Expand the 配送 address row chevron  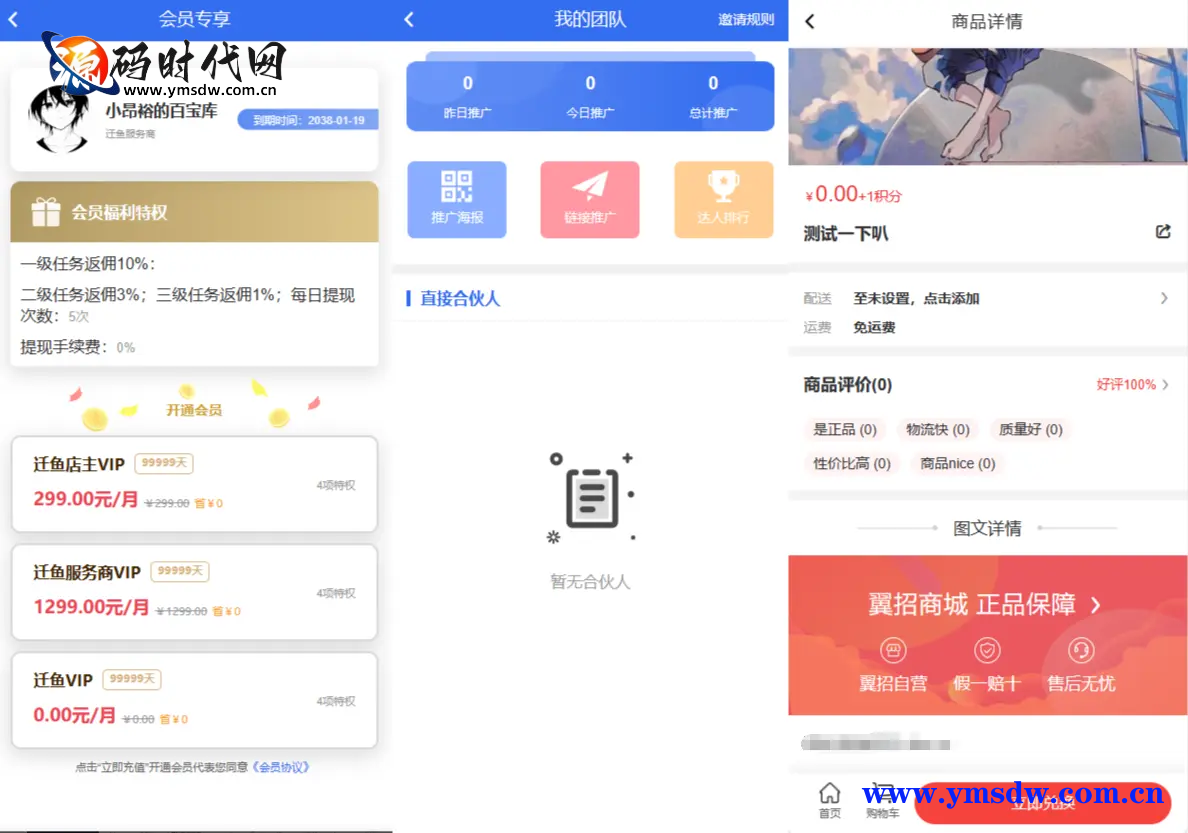tap(1164, 298)
